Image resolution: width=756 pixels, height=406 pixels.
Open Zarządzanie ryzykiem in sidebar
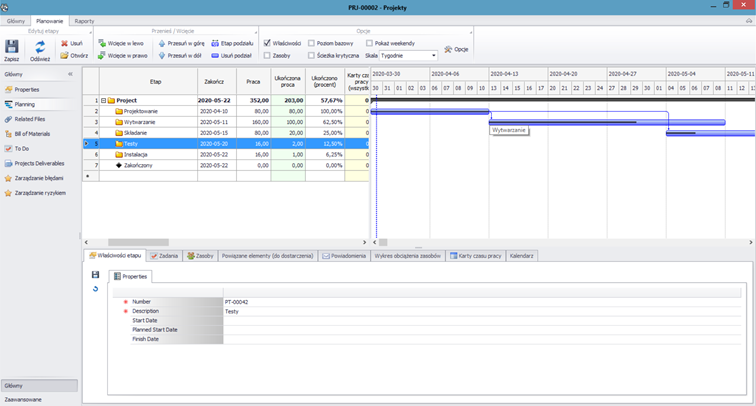[x=35, y=193]
